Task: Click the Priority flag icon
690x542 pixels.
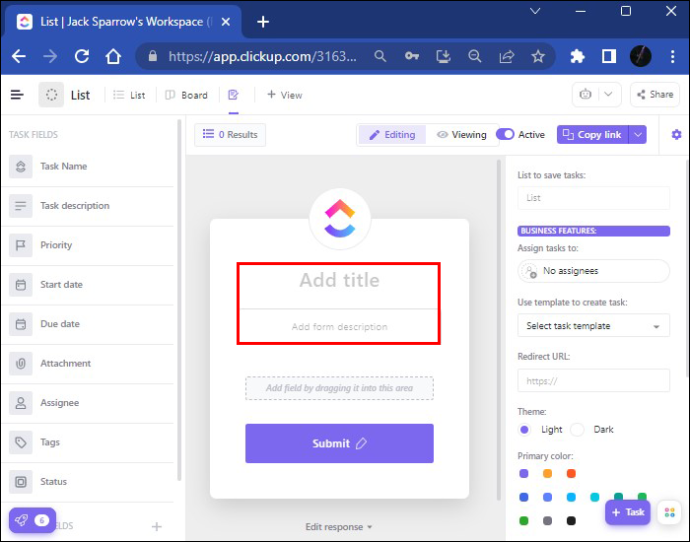Action: [20, 245]
